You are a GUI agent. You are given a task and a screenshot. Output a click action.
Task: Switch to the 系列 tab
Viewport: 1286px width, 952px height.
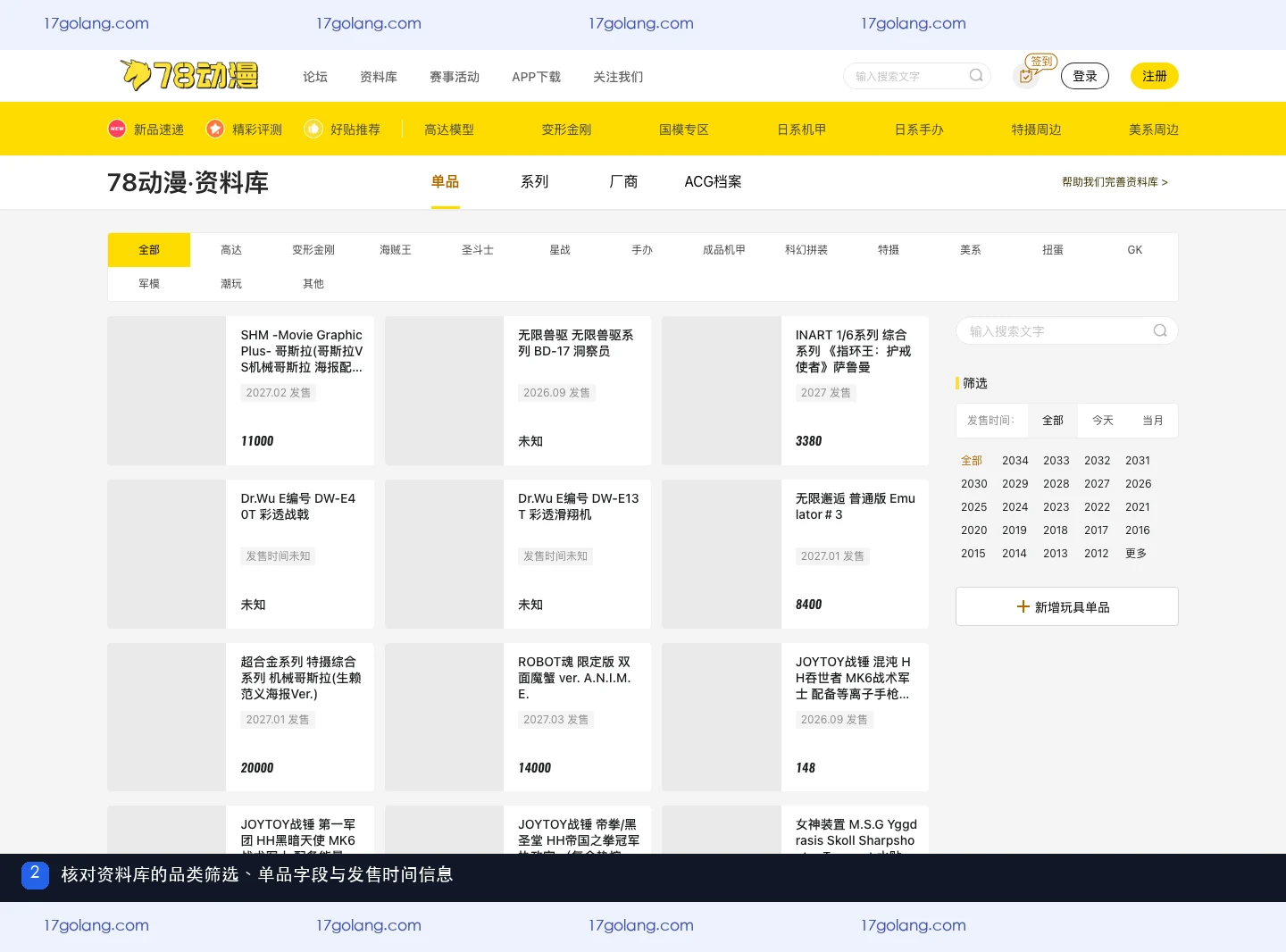[x=535, y=182]
